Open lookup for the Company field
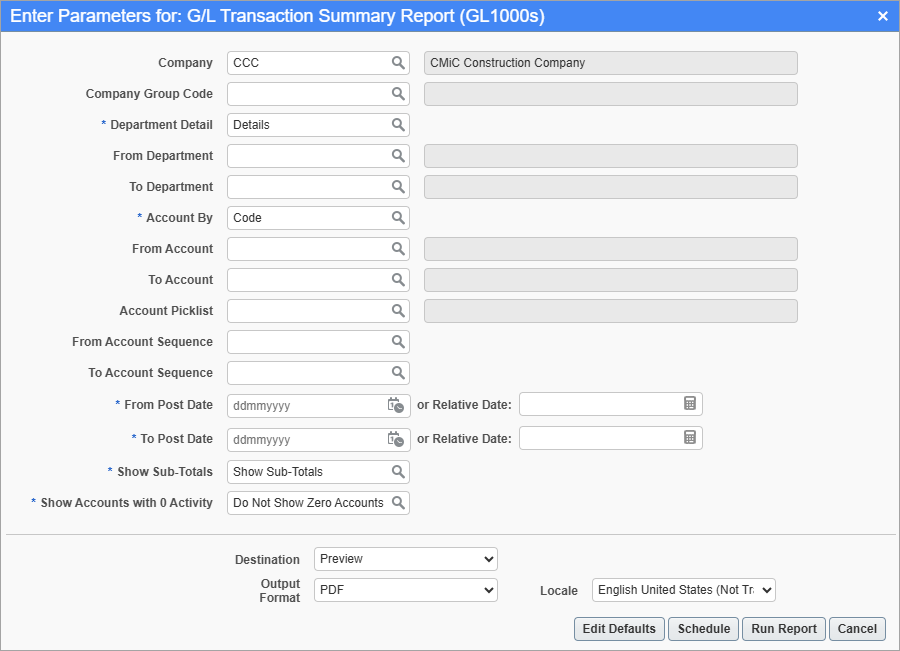900x651 pixels. pos(398,63)
